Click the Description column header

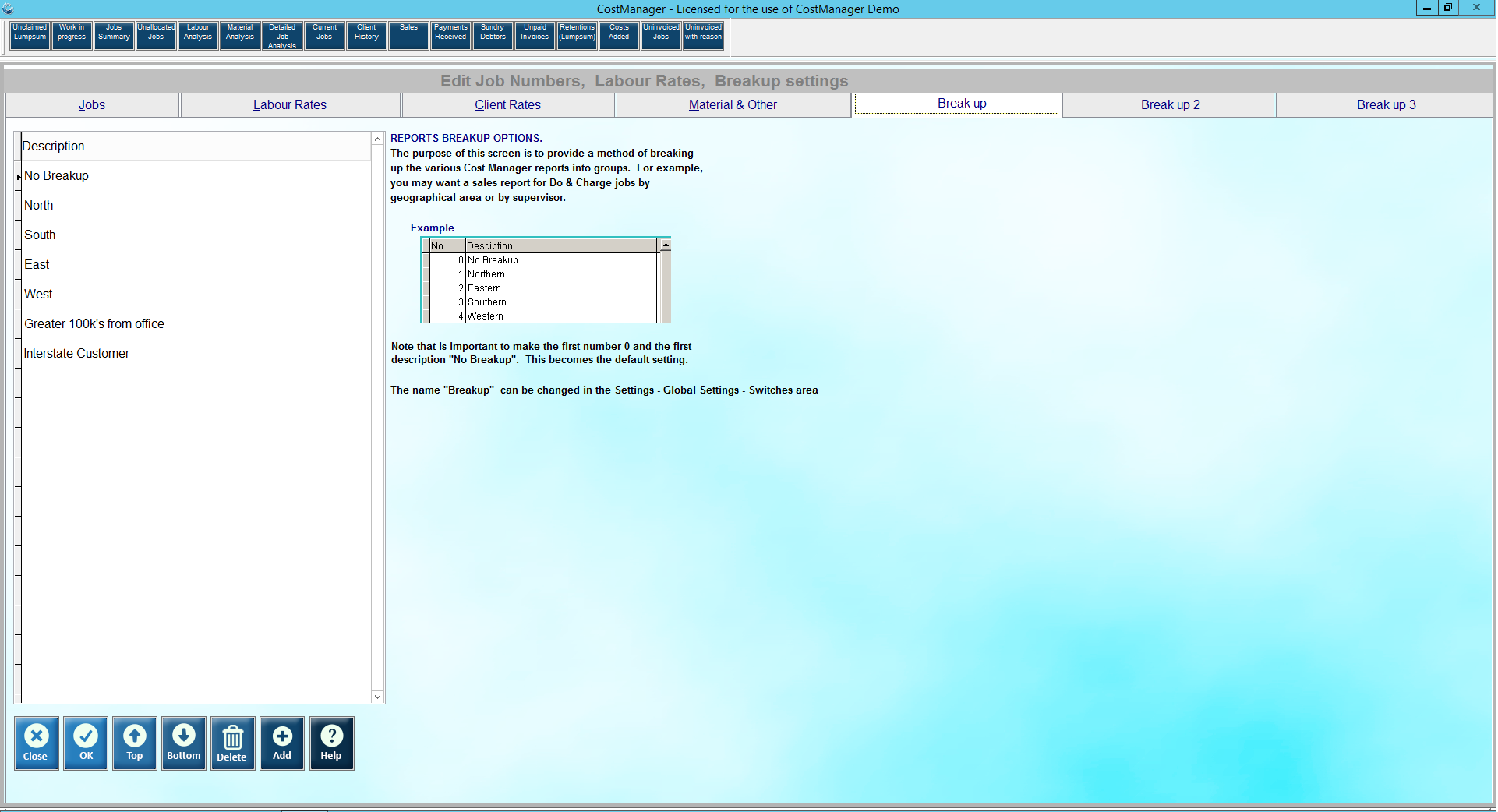tap(196, 147)
